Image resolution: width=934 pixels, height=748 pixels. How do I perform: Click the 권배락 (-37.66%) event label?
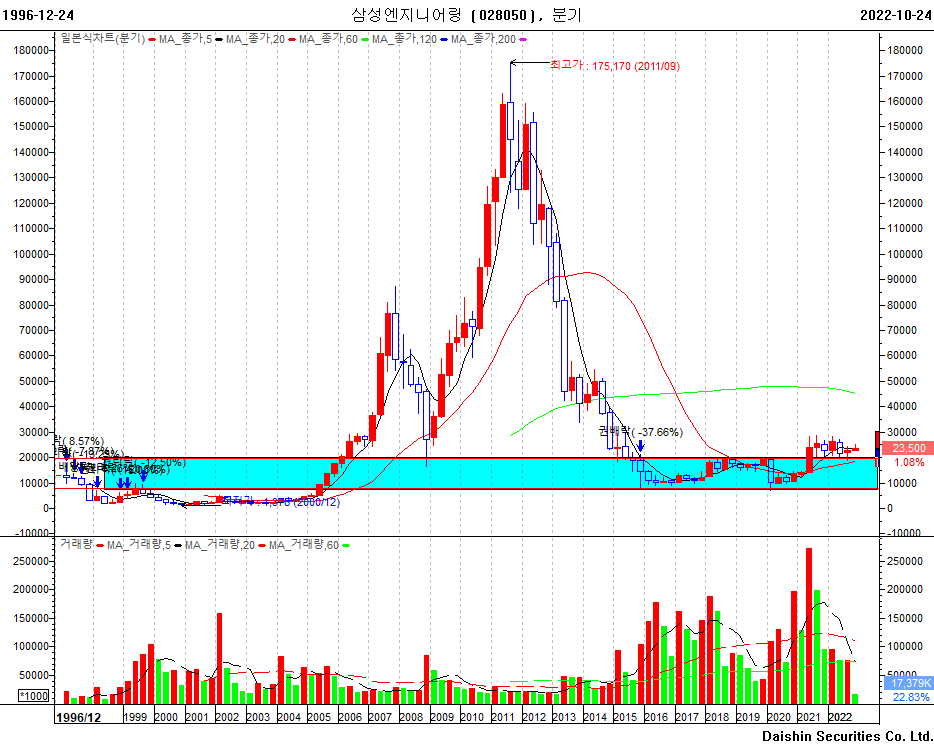(641, 432)
